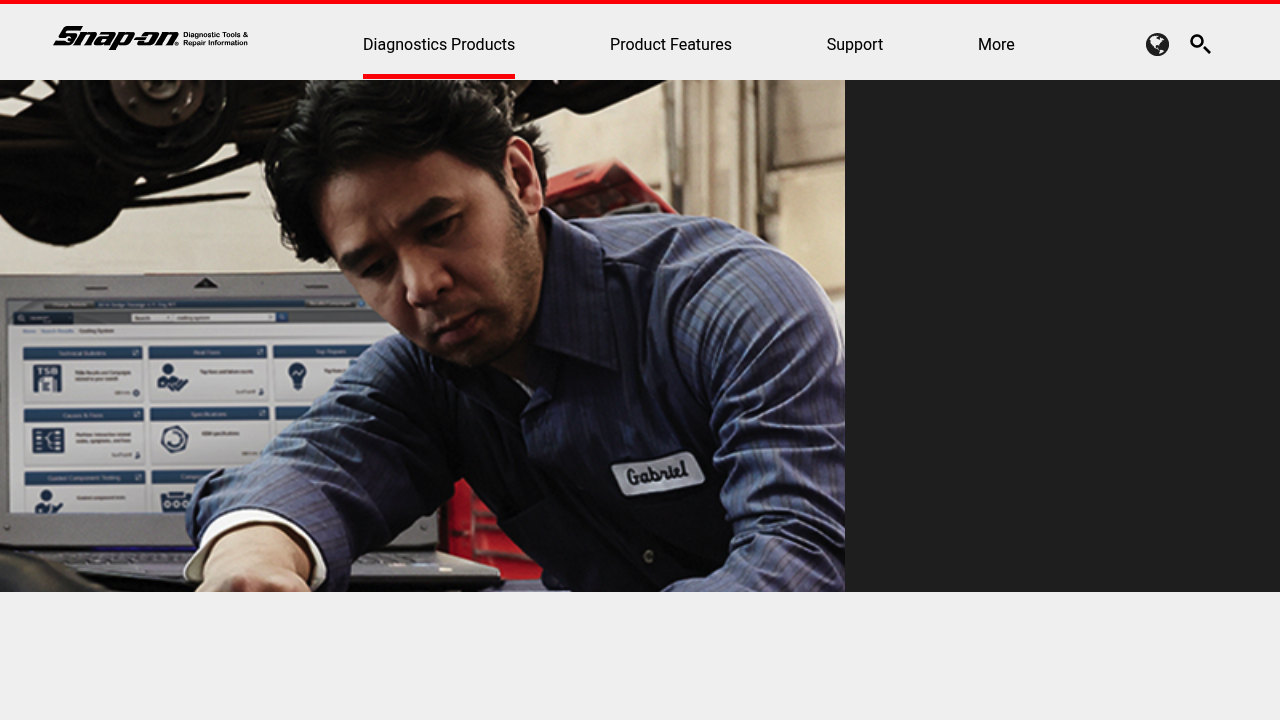The image size is (1280, 720).
Task: Select the cooling system search field
Action: pos(225,317)
